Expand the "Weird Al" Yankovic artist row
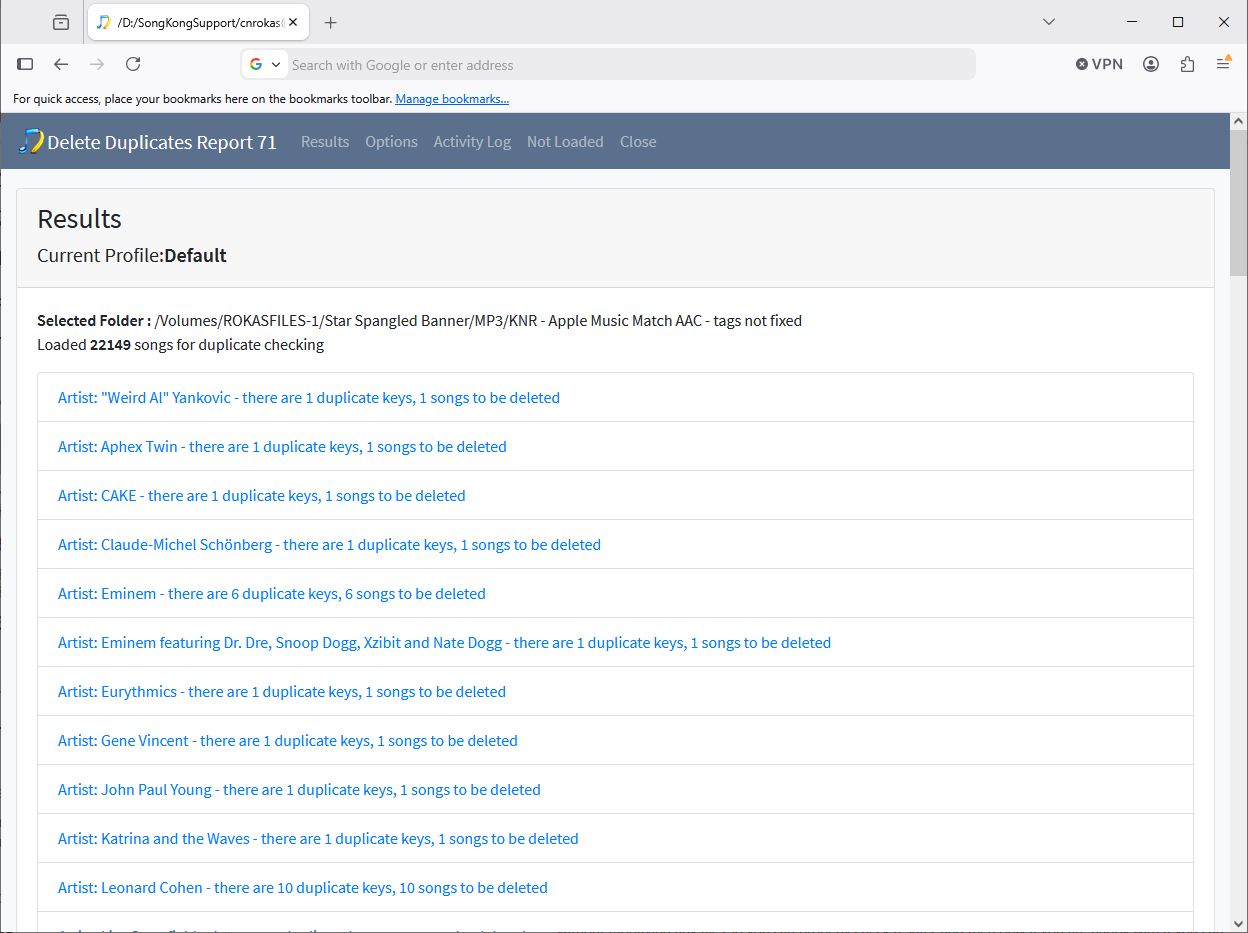 point(615,398)
